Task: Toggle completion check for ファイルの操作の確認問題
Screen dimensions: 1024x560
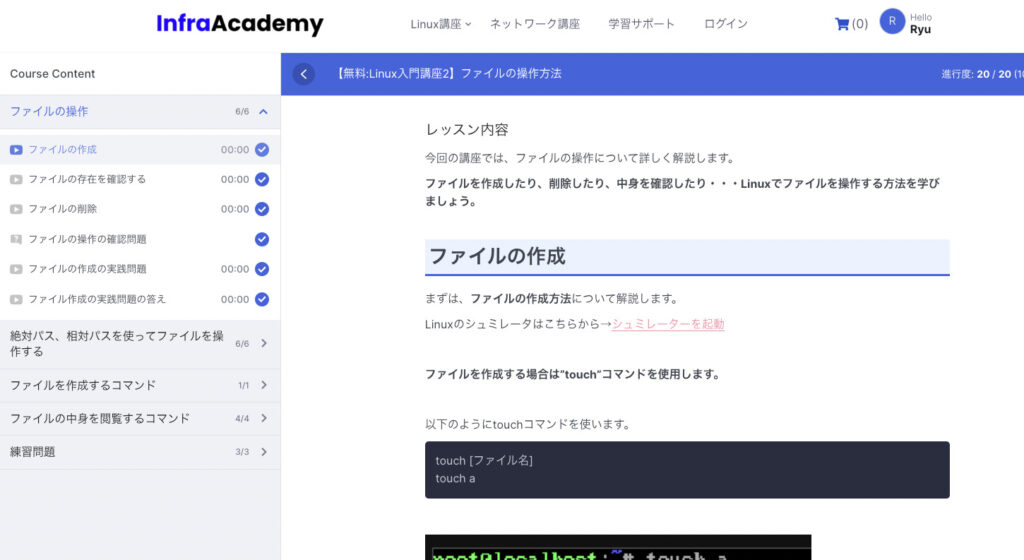Action: (x=262, y=240)
